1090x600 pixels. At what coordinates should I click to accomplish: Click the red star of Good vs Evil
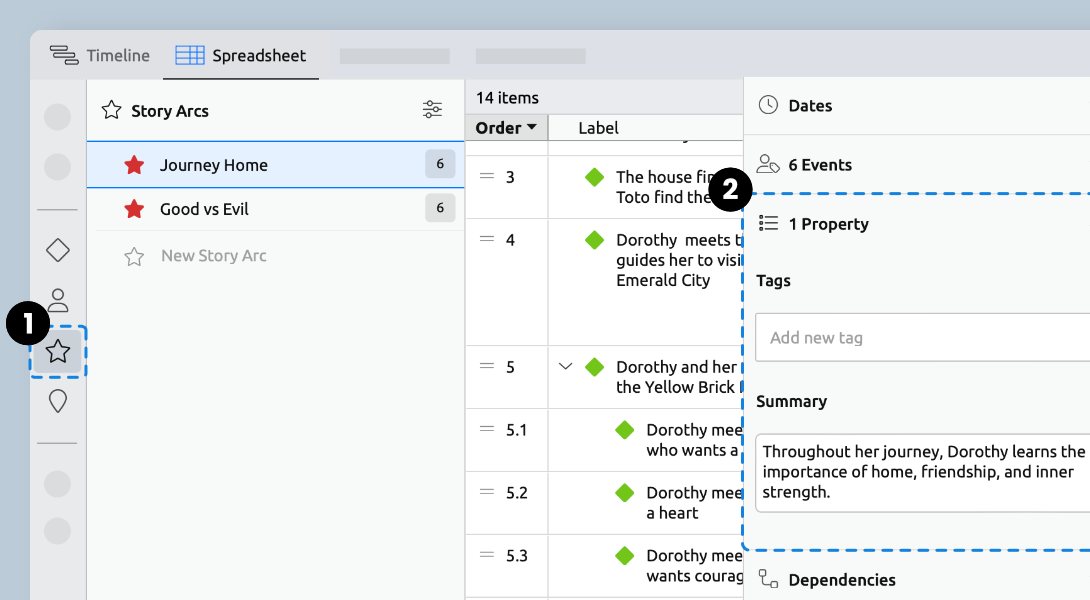[x=134, y=209]
